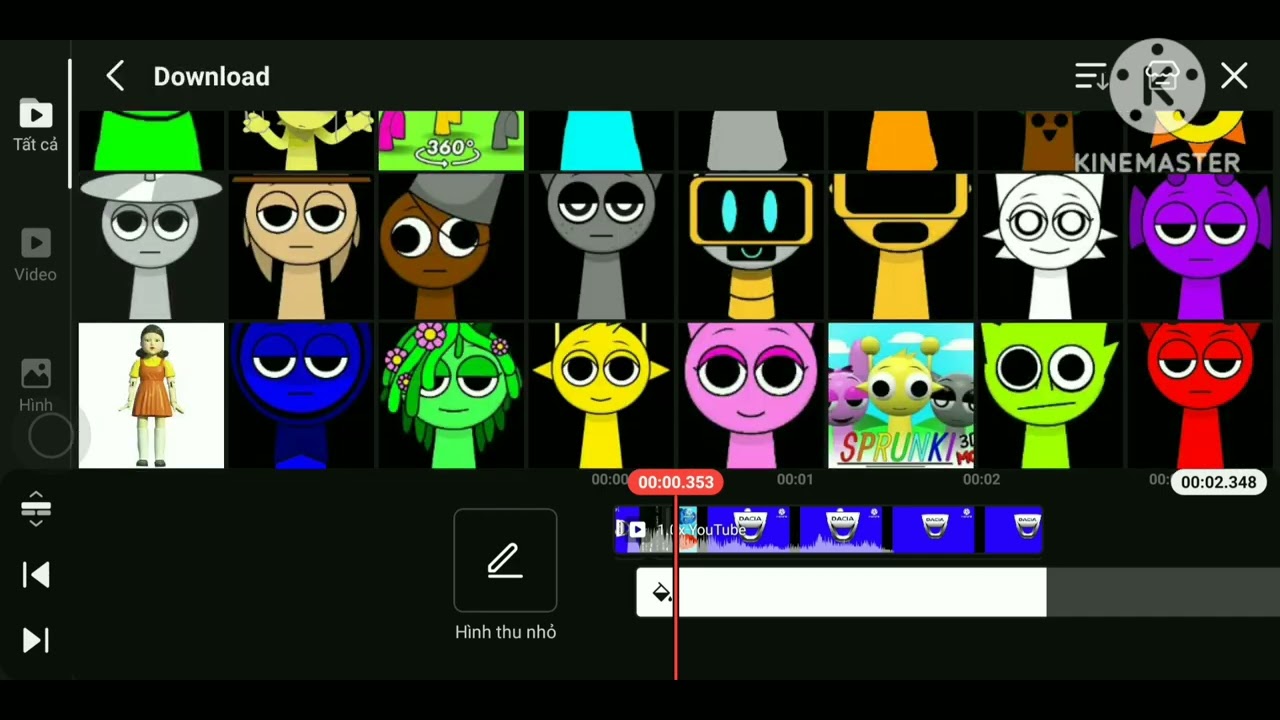Click the Download title text
The width and height of the screenshot is (1280, 720).
coord(211,76)
